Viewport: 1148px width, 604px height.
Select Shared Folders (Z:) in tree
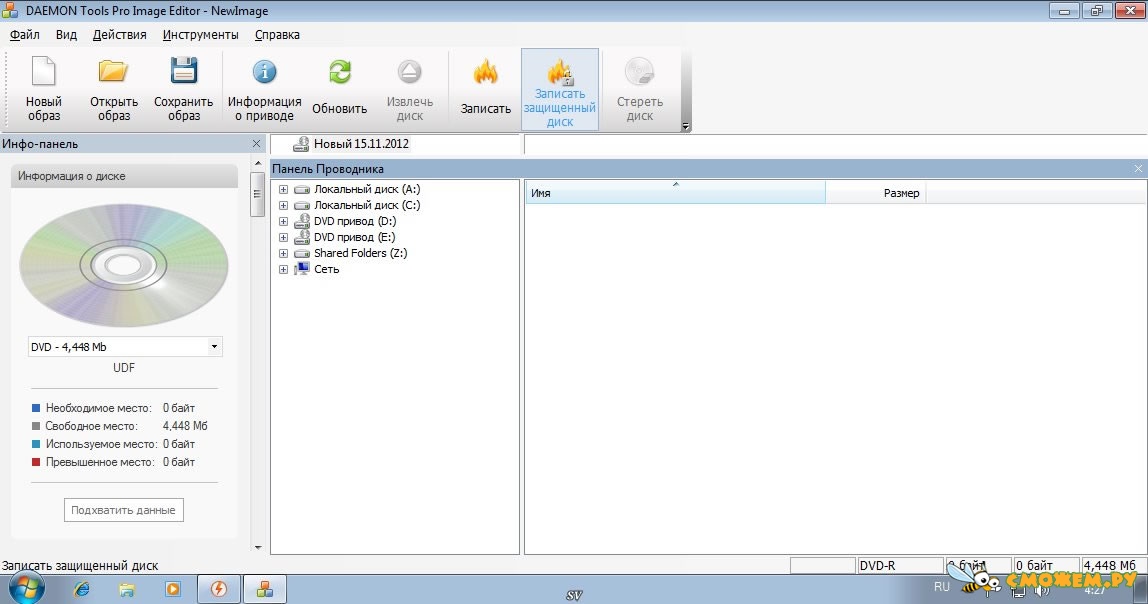click(x=360, y=253)
